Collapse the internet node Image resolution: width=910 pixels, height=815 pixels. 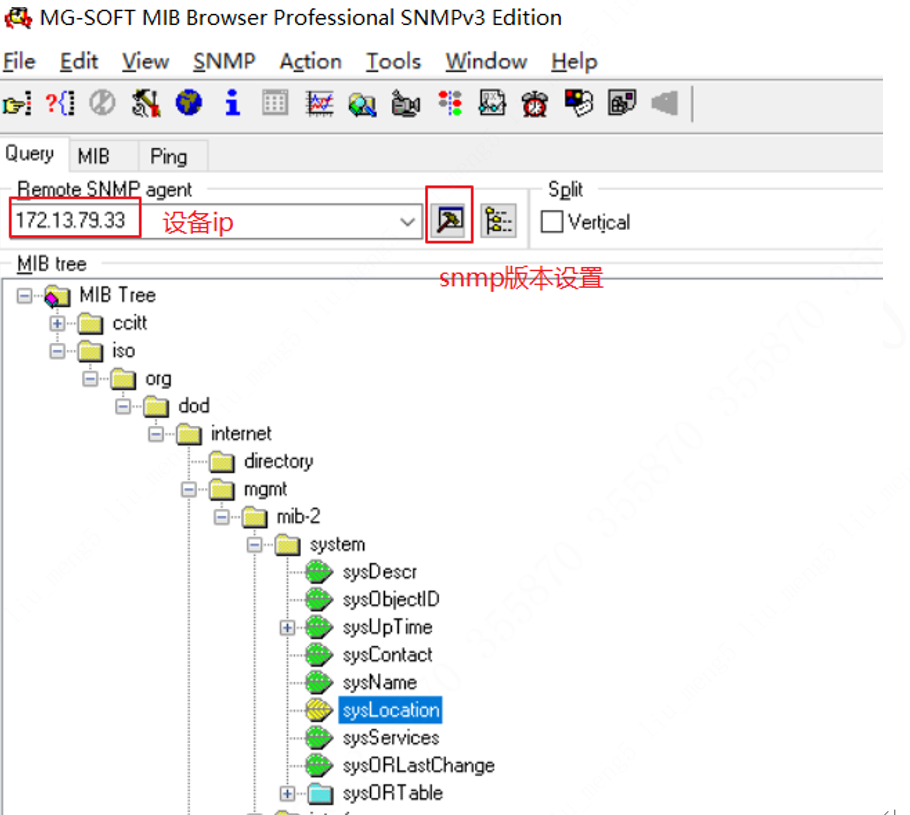point(156,434)
